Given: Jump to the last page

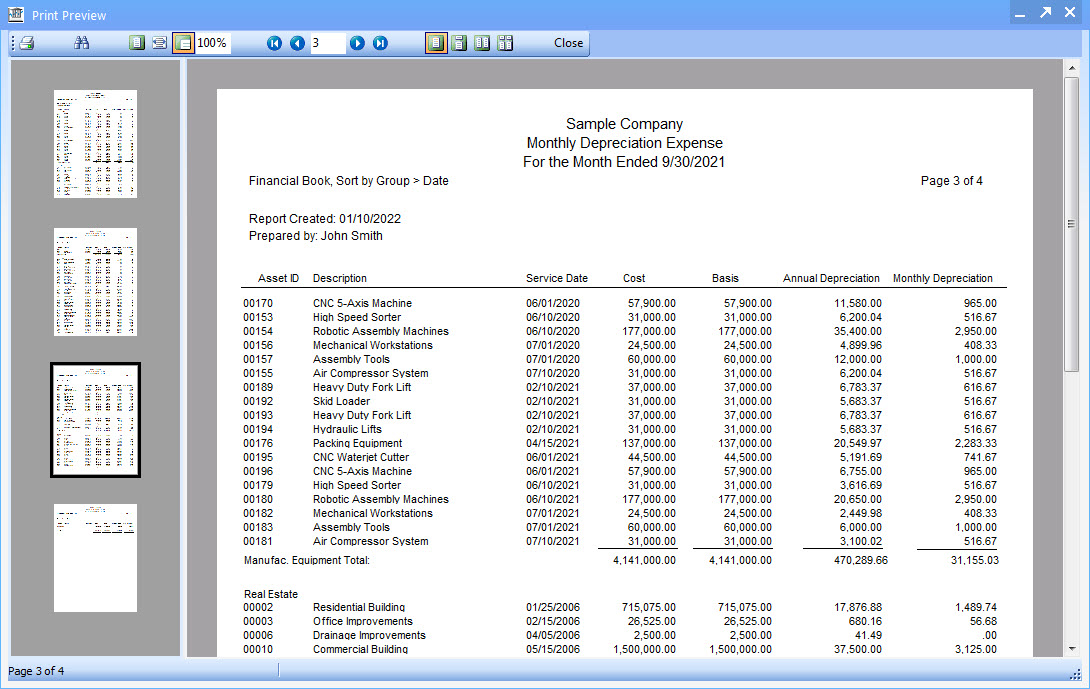Looking at the screenshot, I should coord(380,43).
